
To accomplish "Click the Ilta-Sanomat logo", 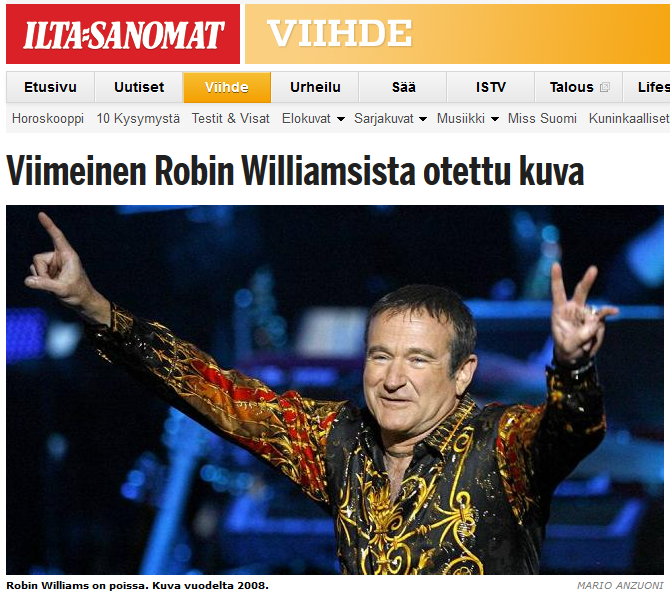I will point(123,34).
